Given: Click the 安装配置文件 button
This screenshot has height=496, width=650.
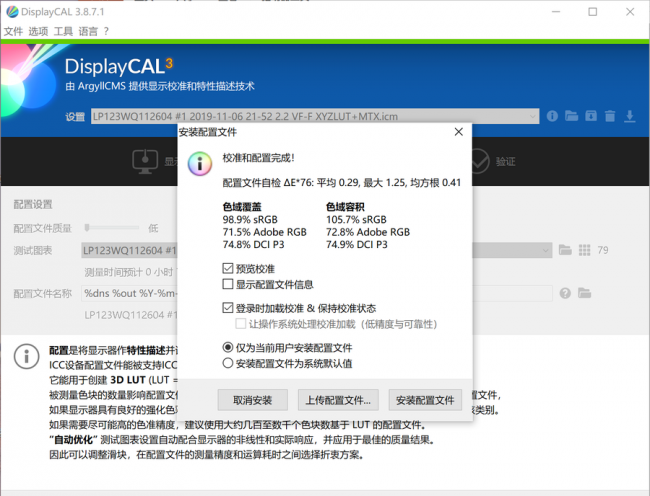Looking at the screenshot, I should [x=425, y=400].
